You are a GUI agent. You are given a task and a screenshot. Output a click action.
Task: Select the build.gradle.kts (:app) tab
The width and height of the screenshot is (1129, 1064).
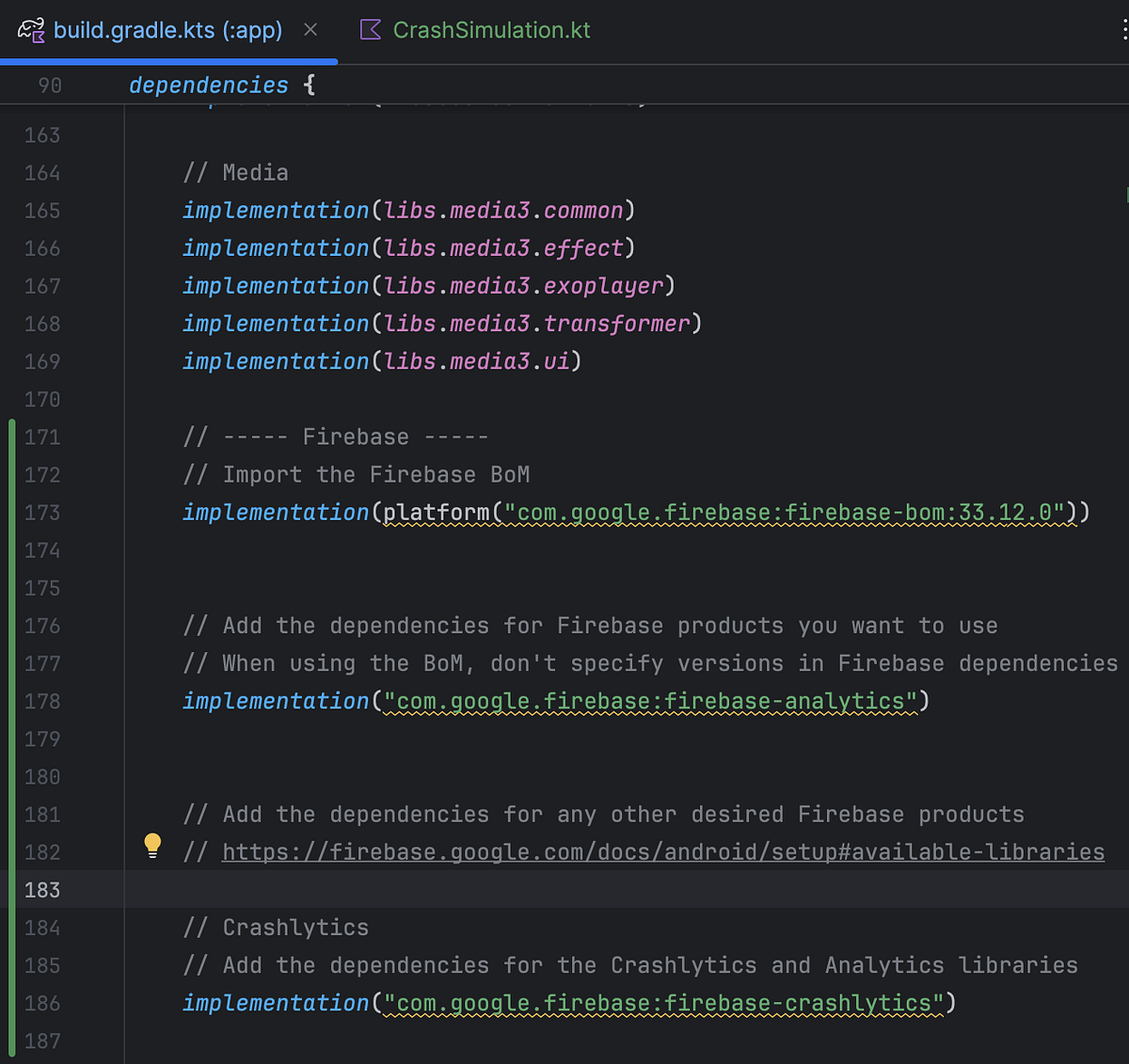pyautogui.click(x=169, y=29)
